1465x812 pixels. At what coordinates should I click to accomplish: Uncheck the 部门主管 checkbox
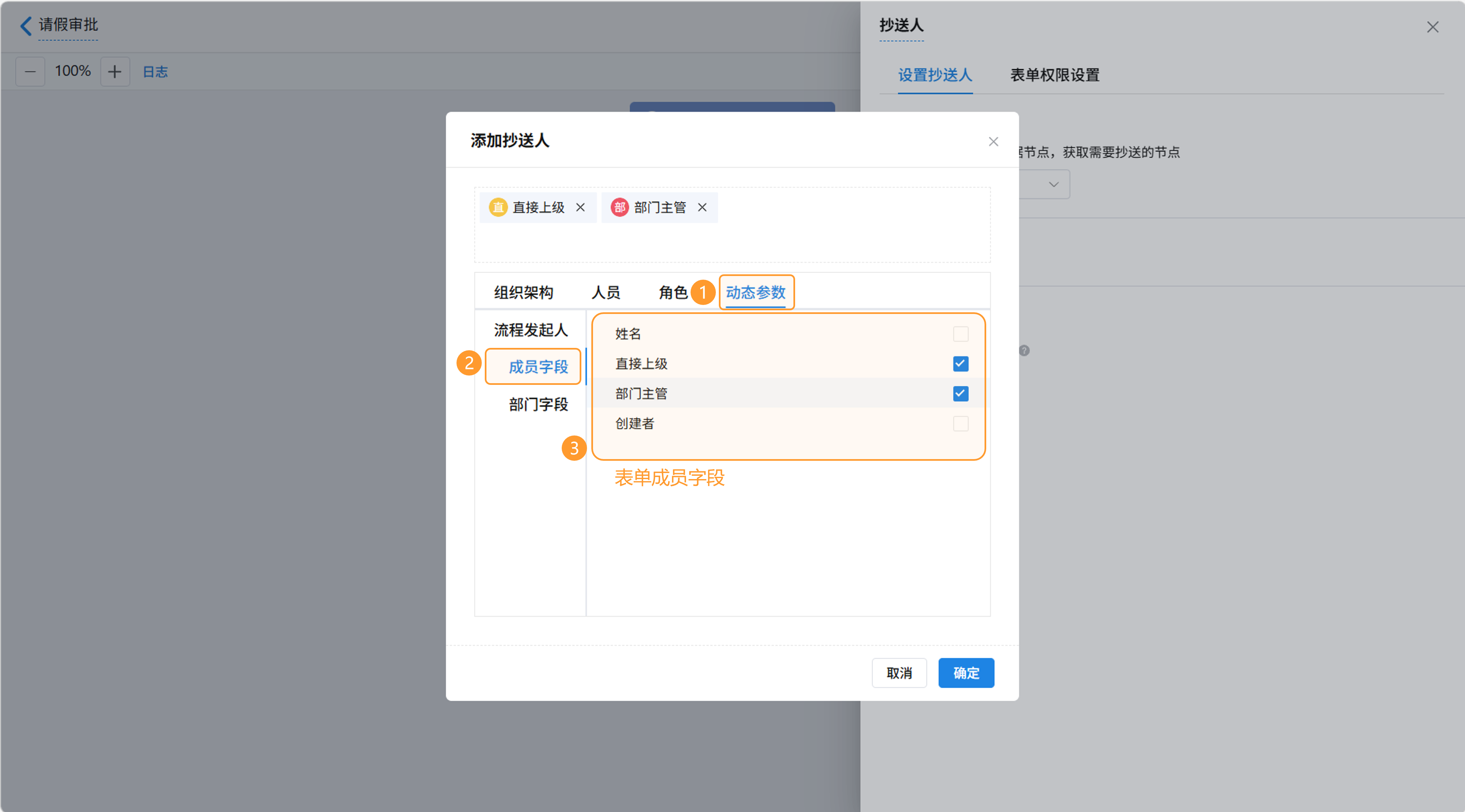pos(961,394)
